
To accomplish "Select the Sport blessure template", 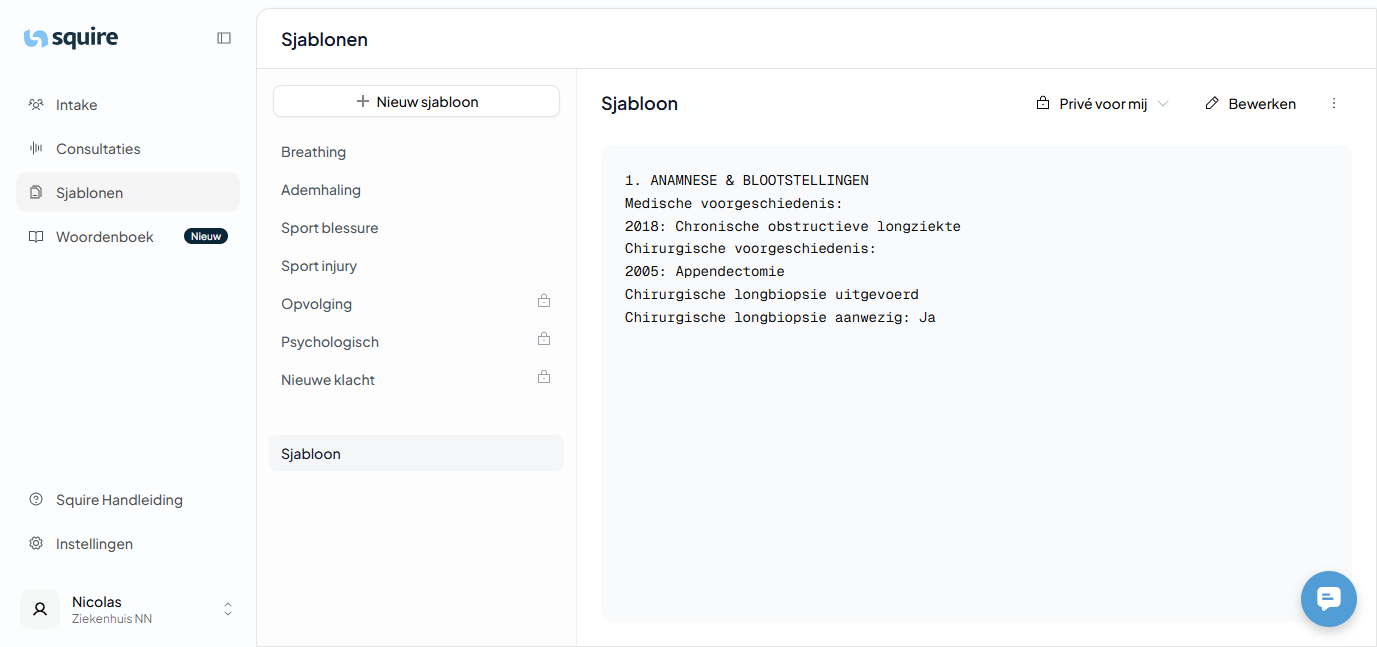I will click(416, 228).
